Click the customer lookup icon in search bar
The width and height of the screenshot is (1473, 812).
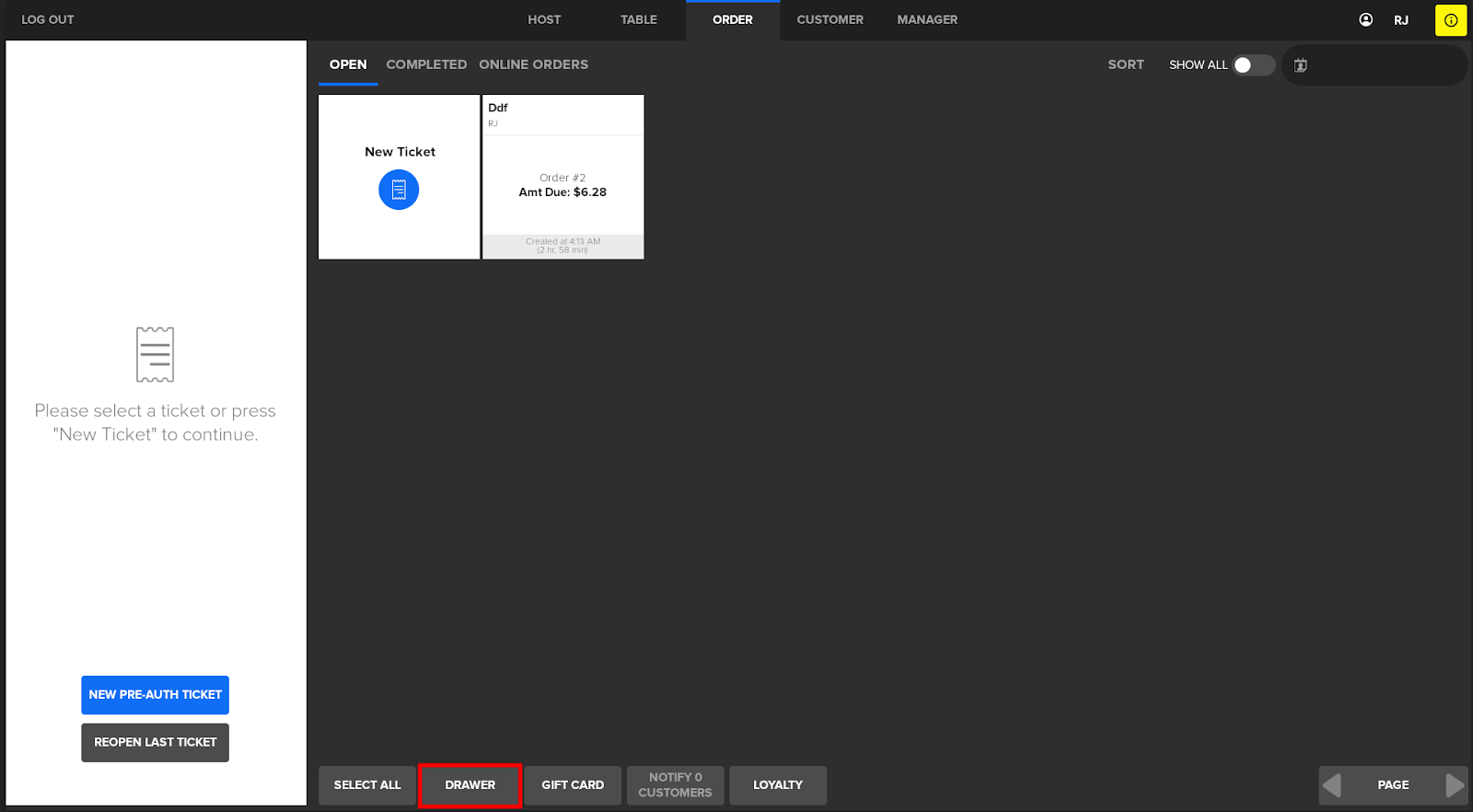tap(1301, 65)
